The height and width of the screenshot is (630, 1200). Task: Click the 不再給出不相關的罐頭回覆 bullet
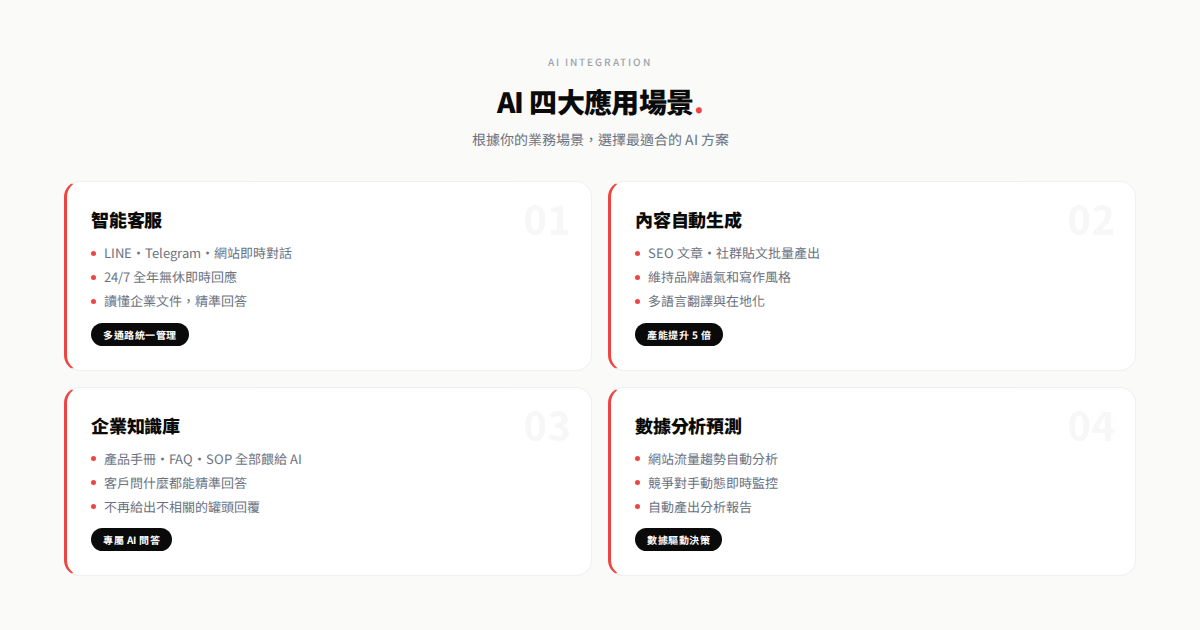[x=182, y=507]
